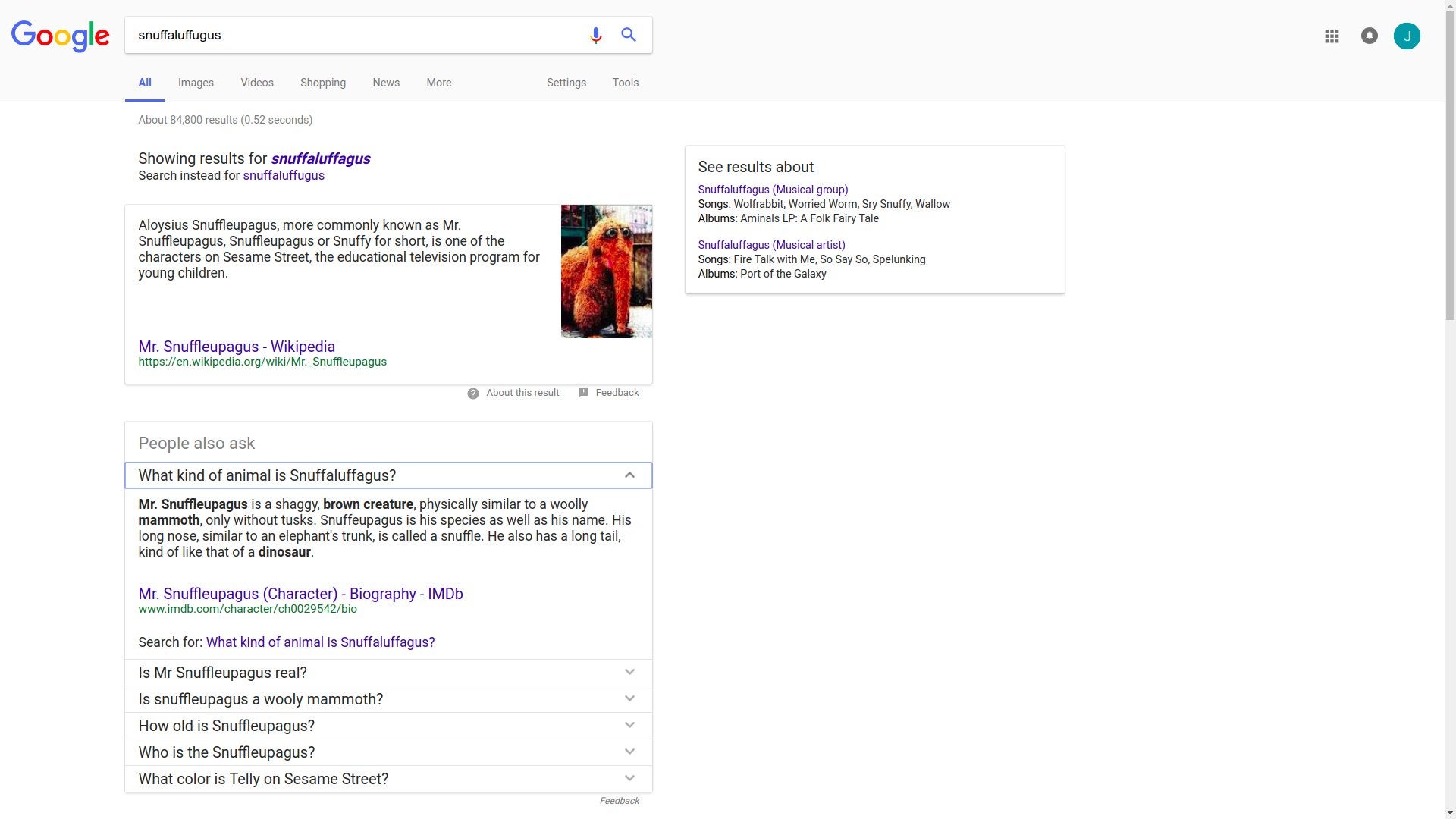Click the blue magnifier search button
The width and height of the screenshot is (1456, 819).
629,35
